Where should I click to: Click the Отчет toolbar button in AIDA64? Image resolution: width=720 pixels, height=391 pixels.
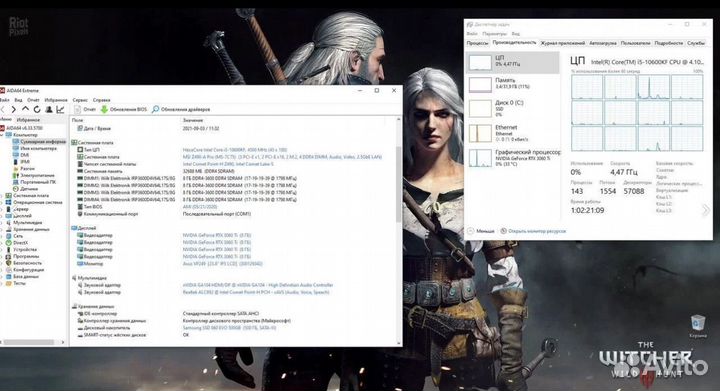pyautogui.click(x=85, y=109)
